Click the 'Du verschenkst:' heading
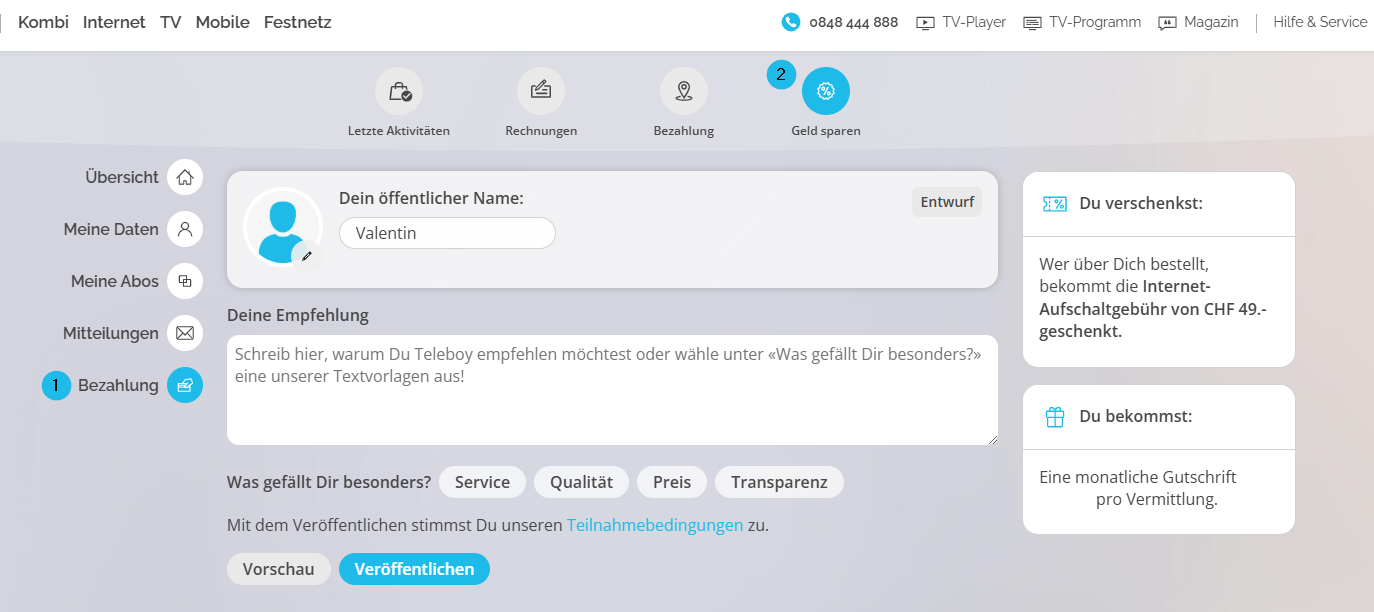The height and width of the screenshot is (612, 1374). pos(1141,204)
